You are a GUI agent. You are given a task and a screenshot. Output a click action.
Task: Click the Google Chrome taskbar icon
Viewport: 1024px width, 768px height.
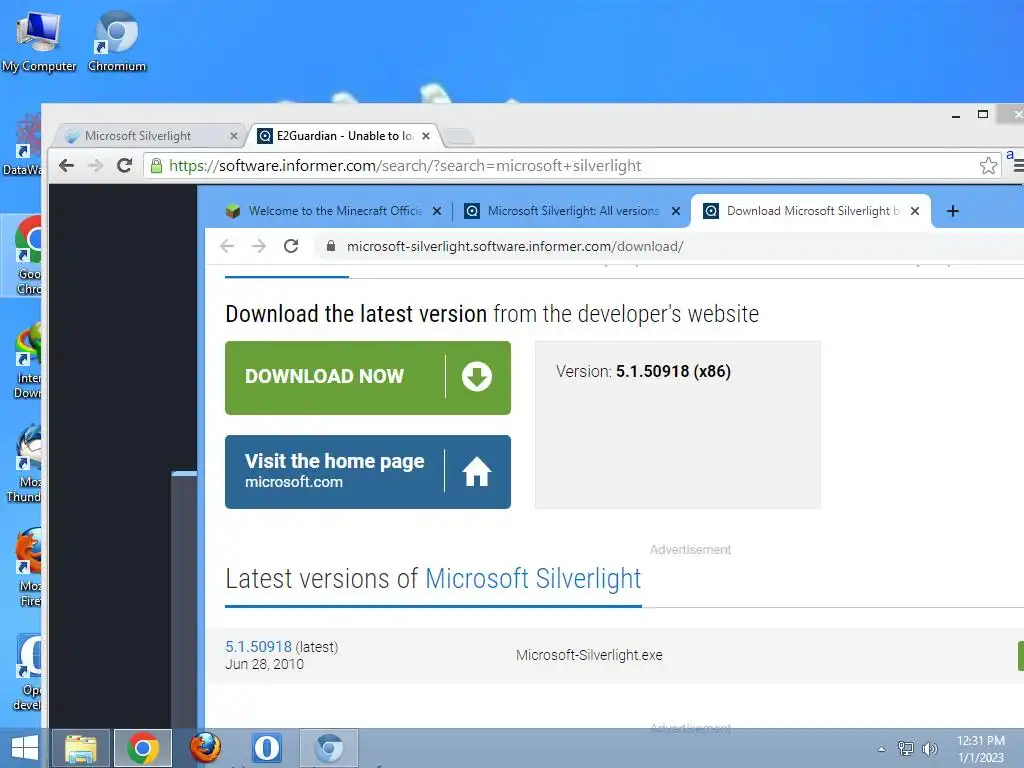(143, 748)
